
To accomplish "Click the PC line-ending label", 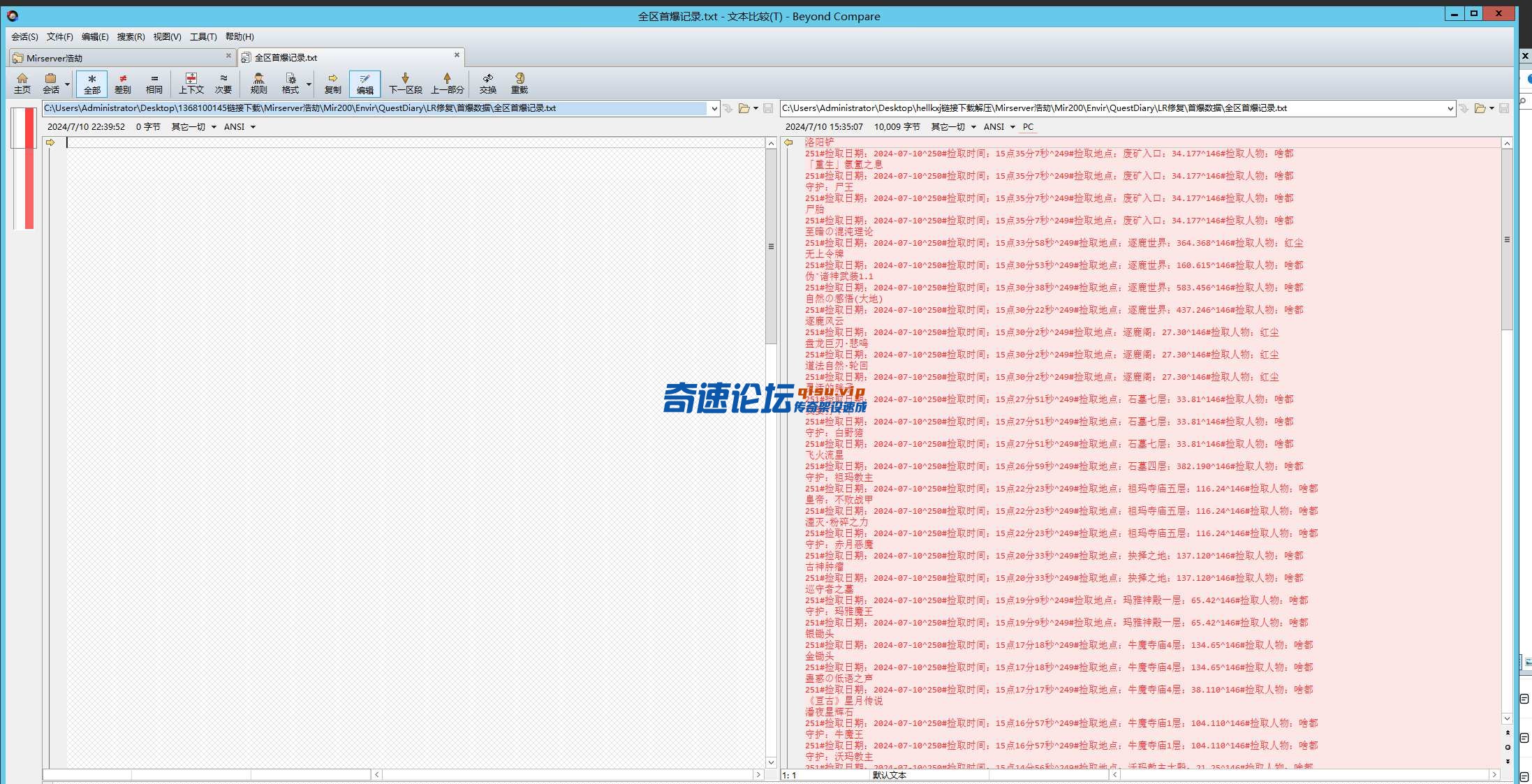I will click(1029, 127).
